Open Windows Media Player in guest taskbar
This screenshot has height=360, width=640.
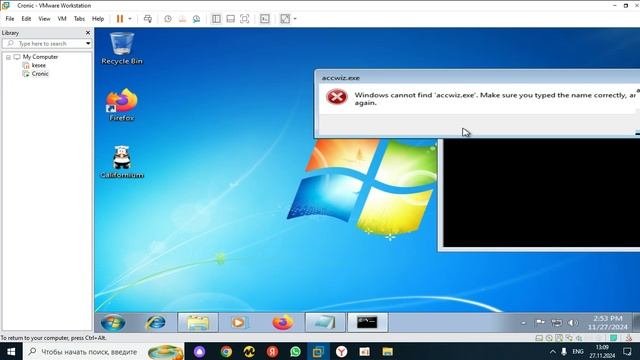click(x=239, y=323)
